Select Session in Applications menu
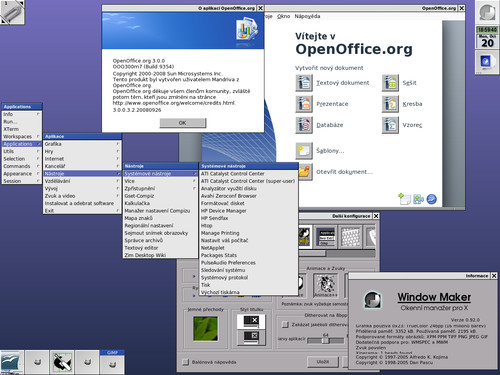The image size is (500, 375). coord(22,181)
